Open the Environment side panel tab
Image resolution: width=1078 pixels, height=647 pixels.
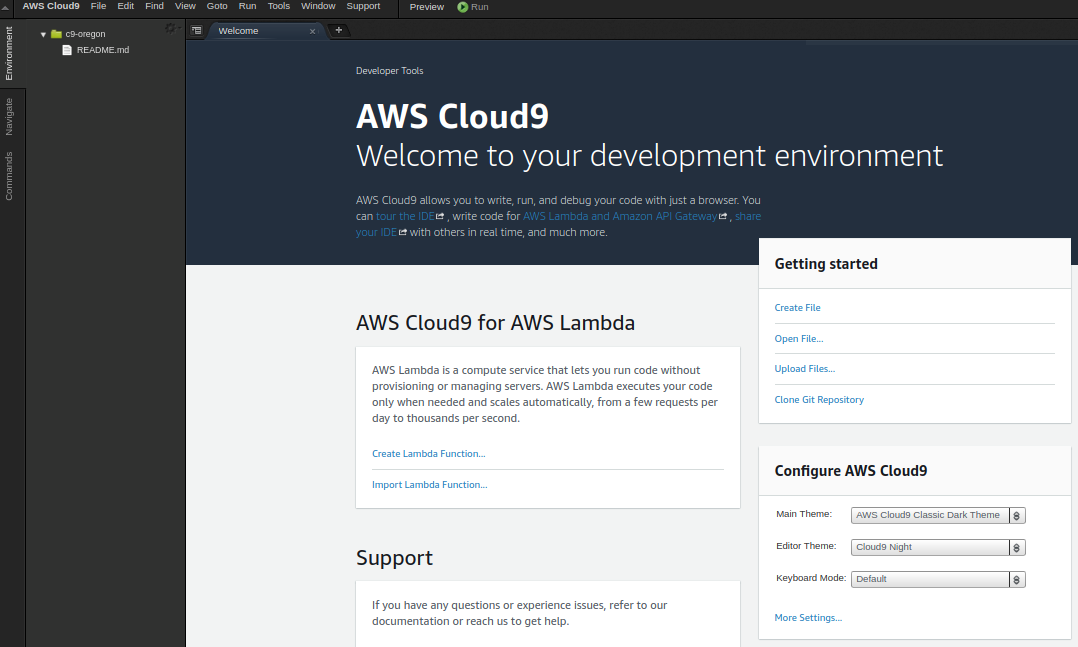(x=9, y=54)
